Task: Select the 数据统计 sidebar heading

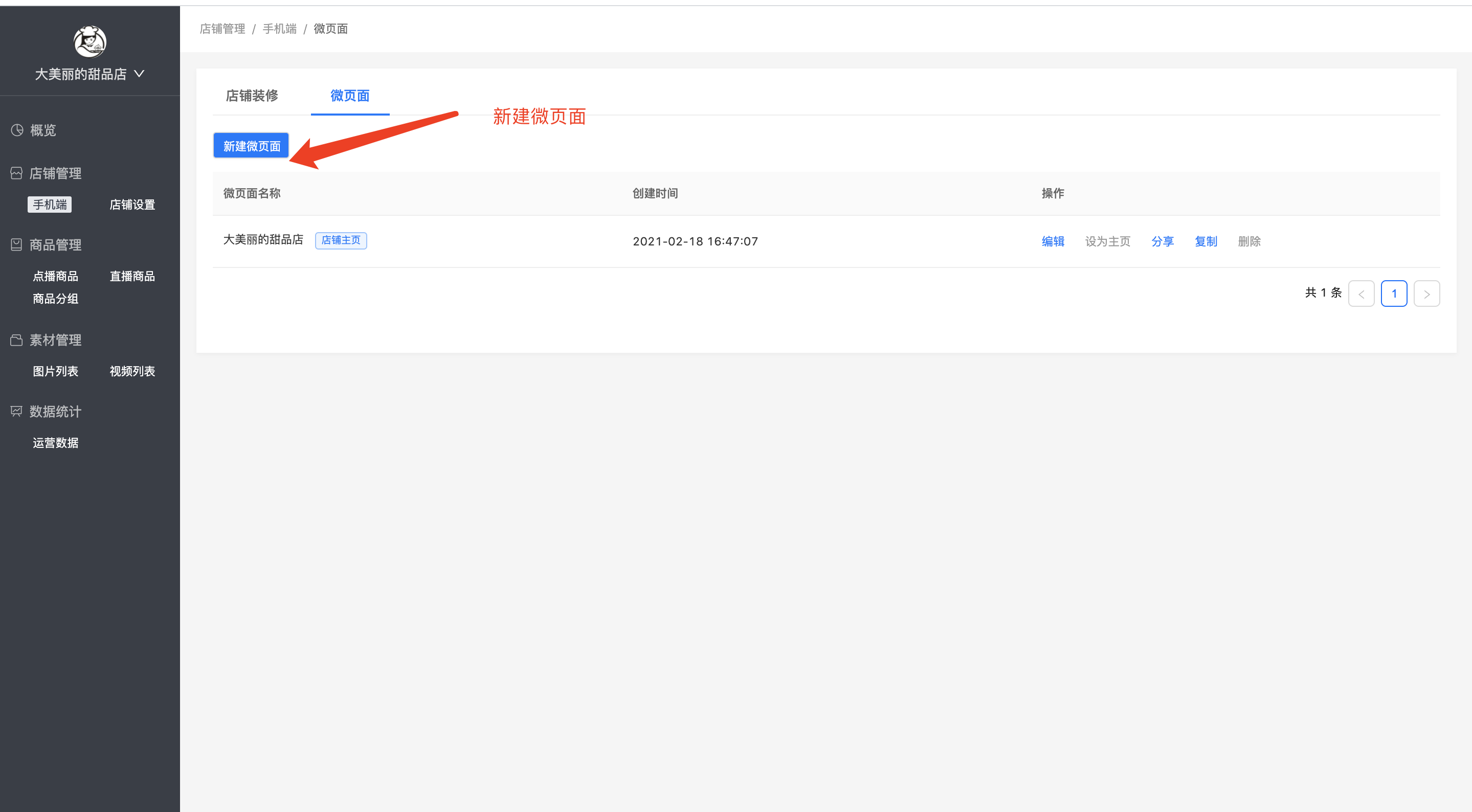Action: click(55, 412)
